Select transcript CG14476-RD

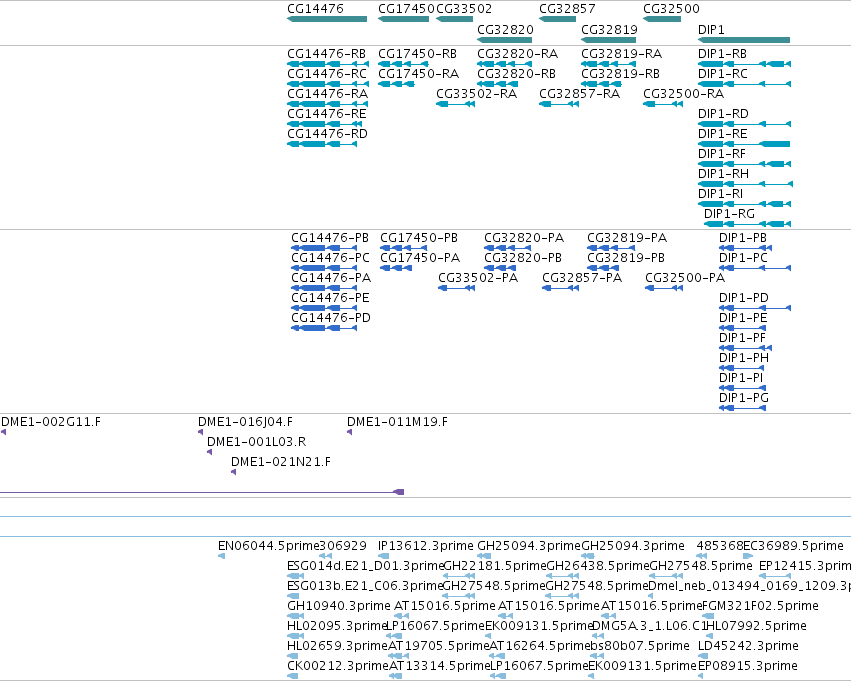click(327, 134)
